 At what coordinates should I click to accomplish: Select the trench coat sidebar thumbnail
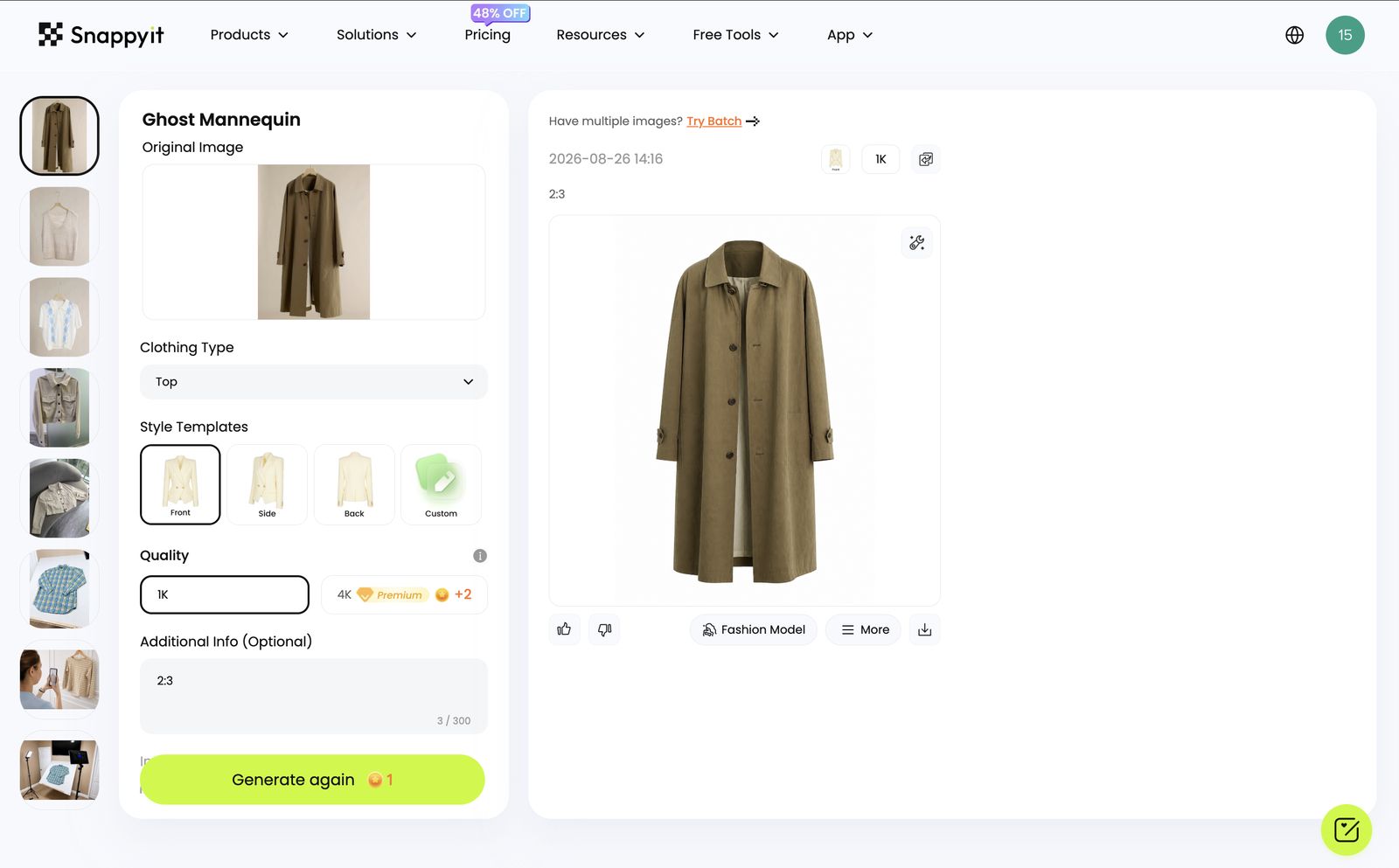coord(59,135)
